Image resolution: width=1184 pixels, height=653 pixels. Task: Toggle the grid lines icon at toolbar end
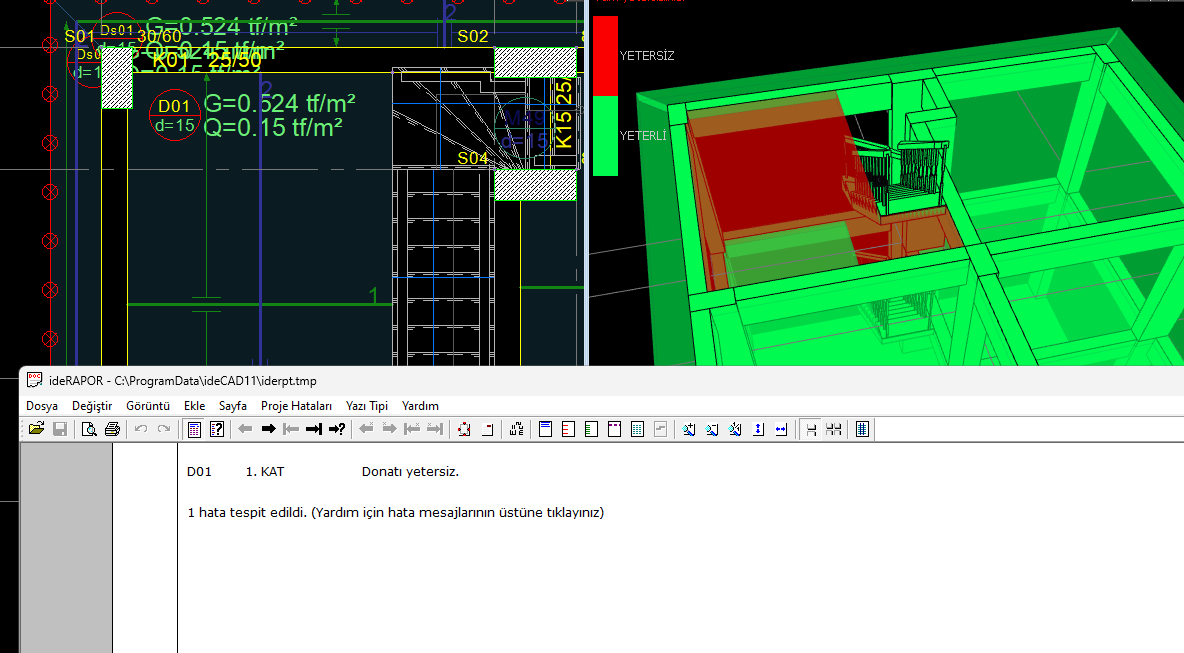click(862, 429)
